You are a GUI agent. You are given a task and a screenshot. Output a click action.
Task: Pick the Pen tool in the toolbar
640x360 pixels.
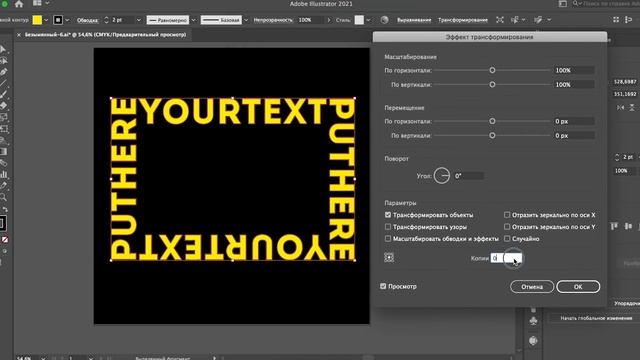(4, 72)
